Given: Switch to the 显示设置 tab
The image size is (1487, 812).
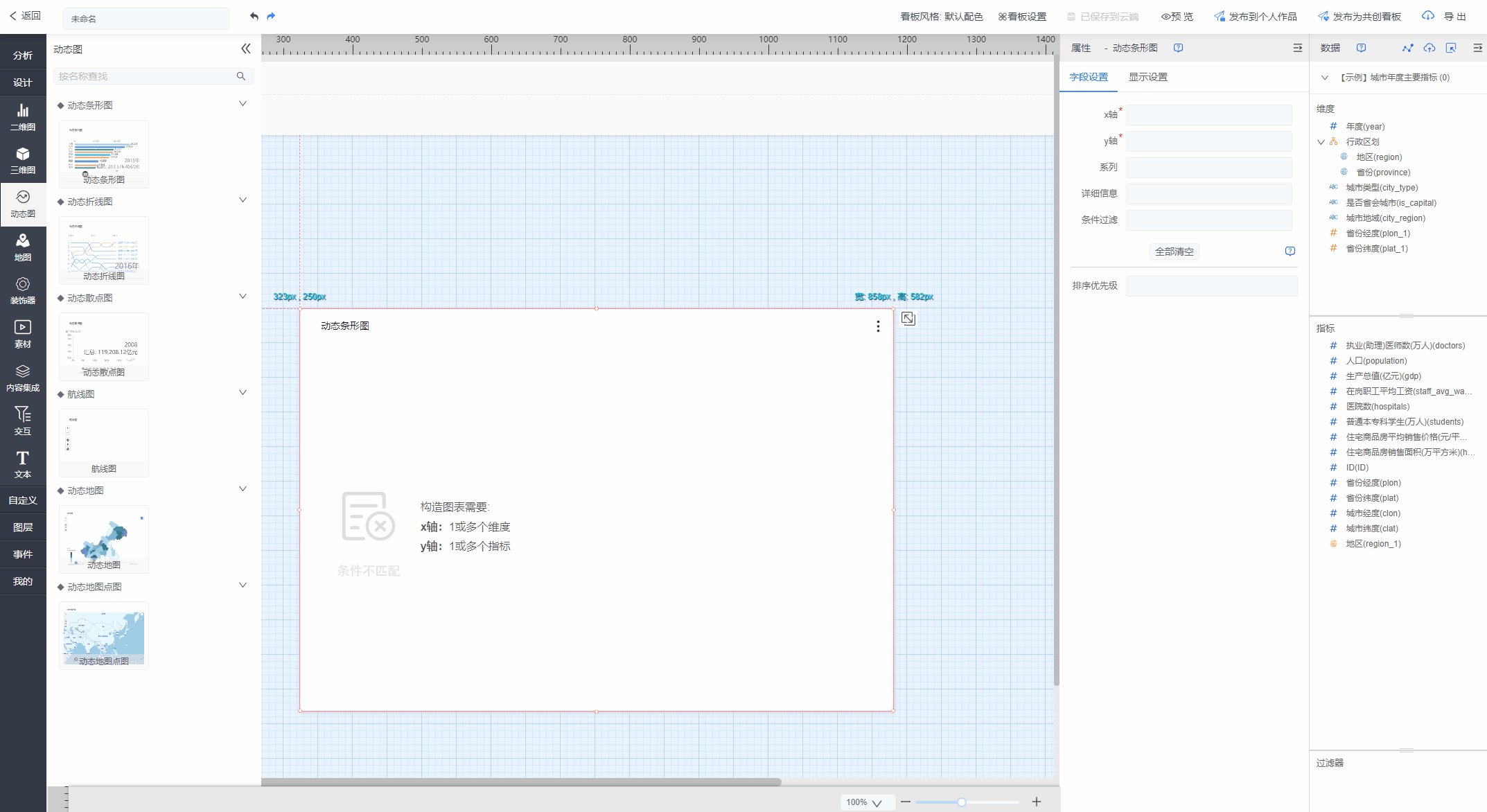Looking at the screenshot, I should coord(1147,77).
